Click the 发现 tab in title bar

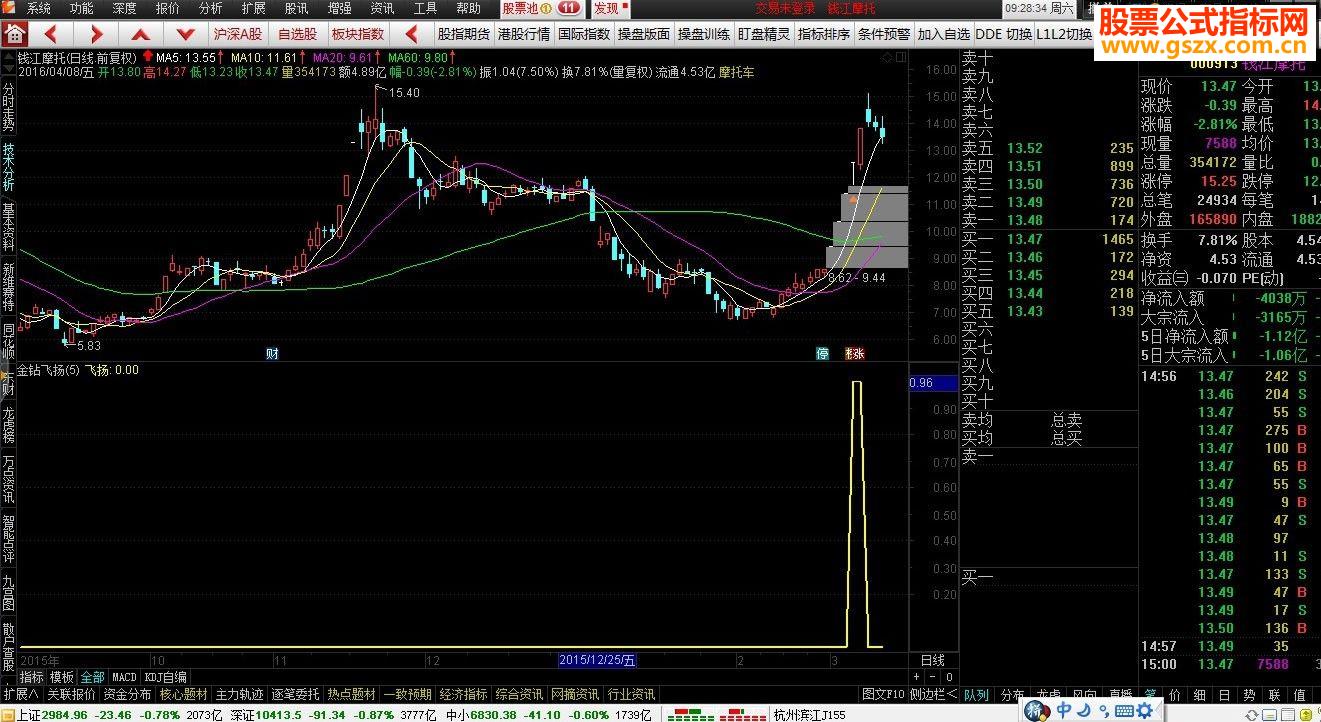tap(610, 8)
